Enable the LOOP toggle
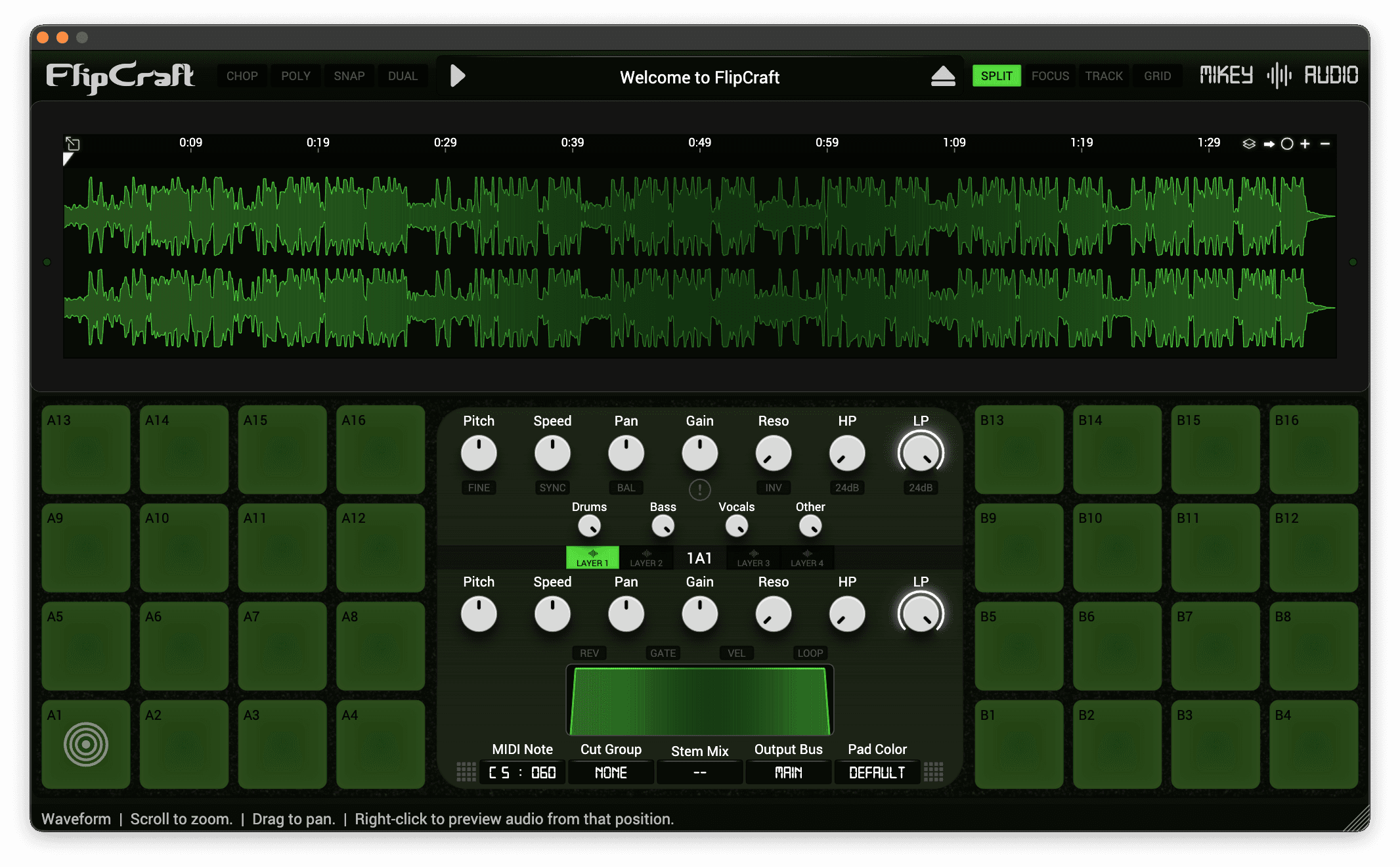 pyautogui.click(x=810, y=653)
